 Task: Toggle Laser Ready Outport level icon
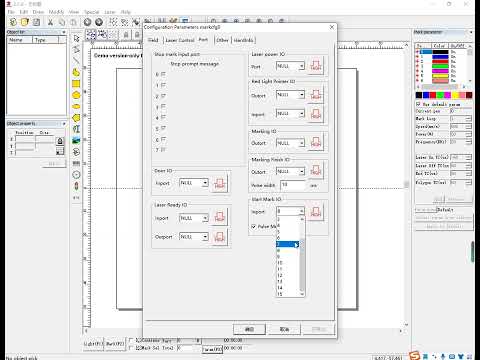point(219,237)
